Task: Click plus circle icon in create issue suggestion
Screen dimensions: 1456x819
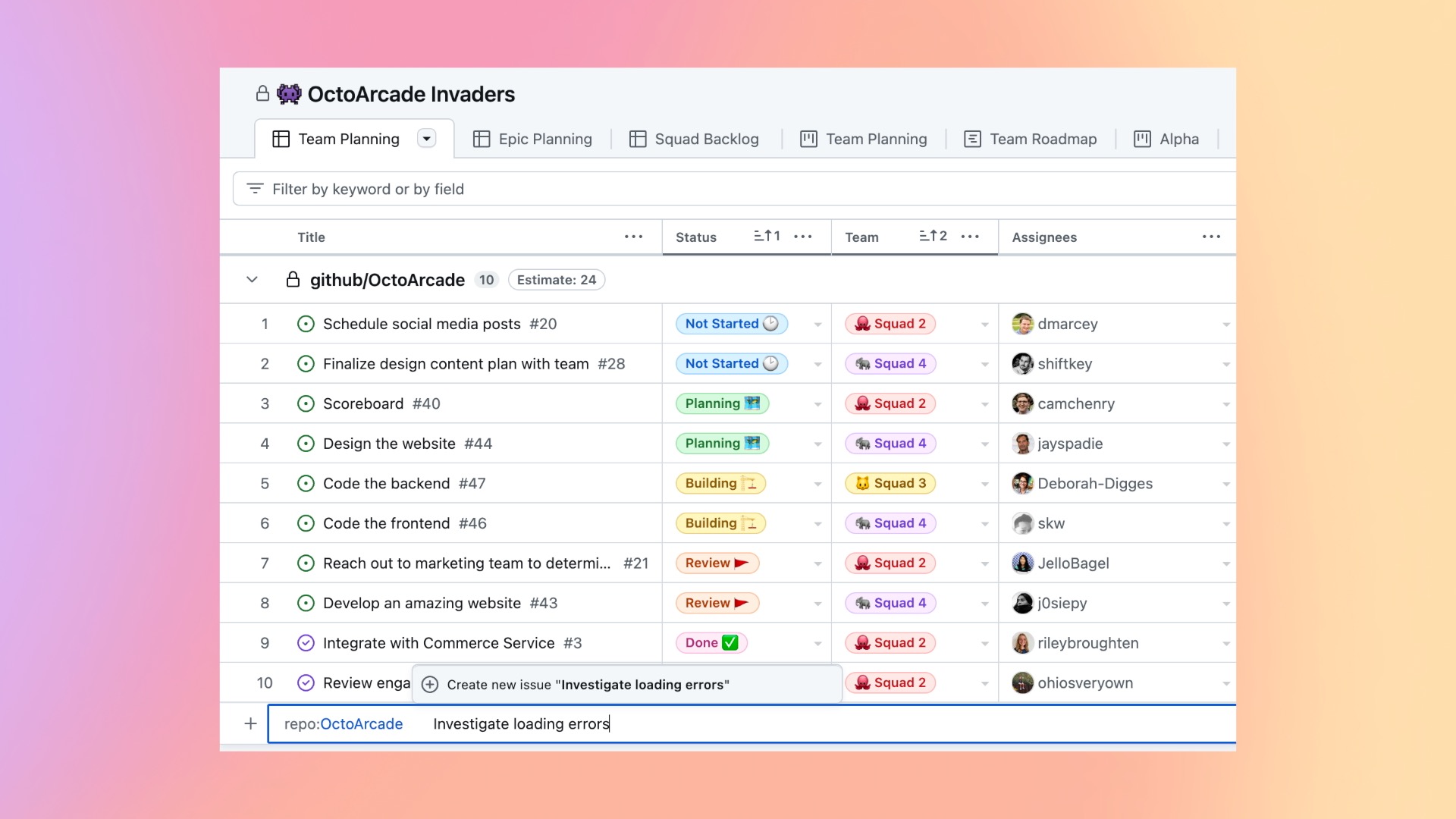Action: click(x=430, y=684)
